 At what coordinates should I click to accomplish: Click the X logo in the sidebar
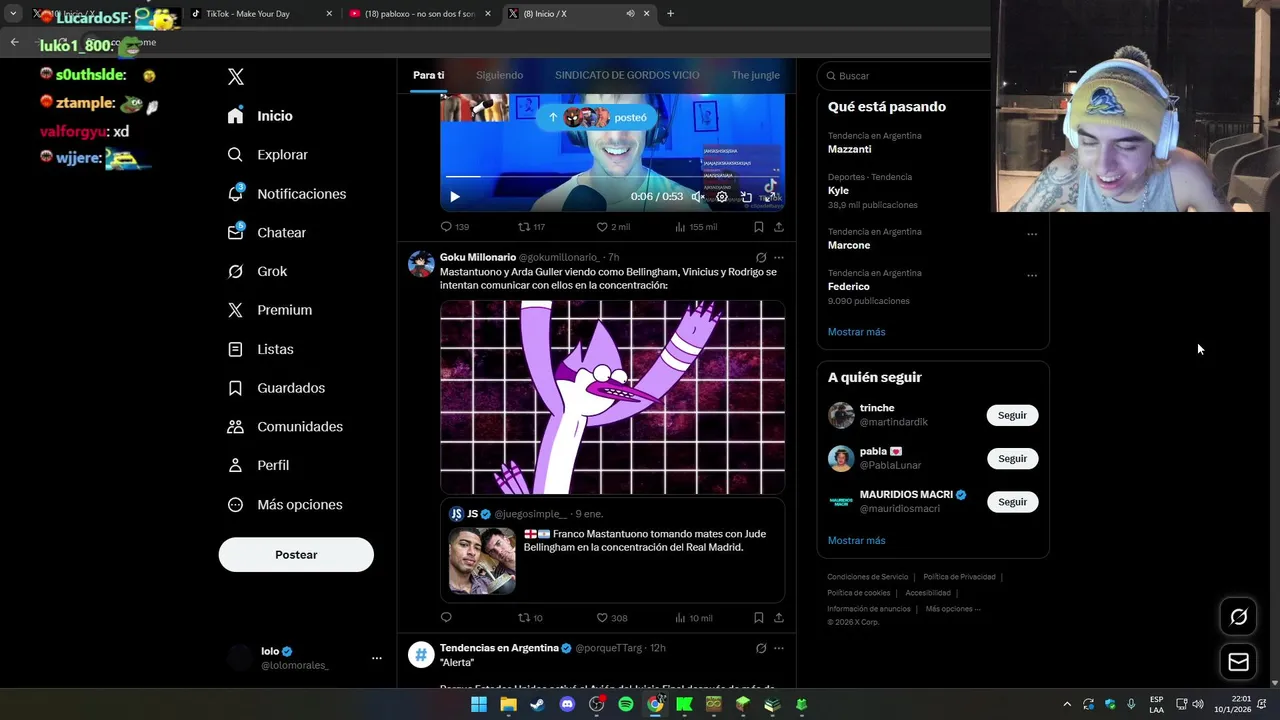[236, 77]
